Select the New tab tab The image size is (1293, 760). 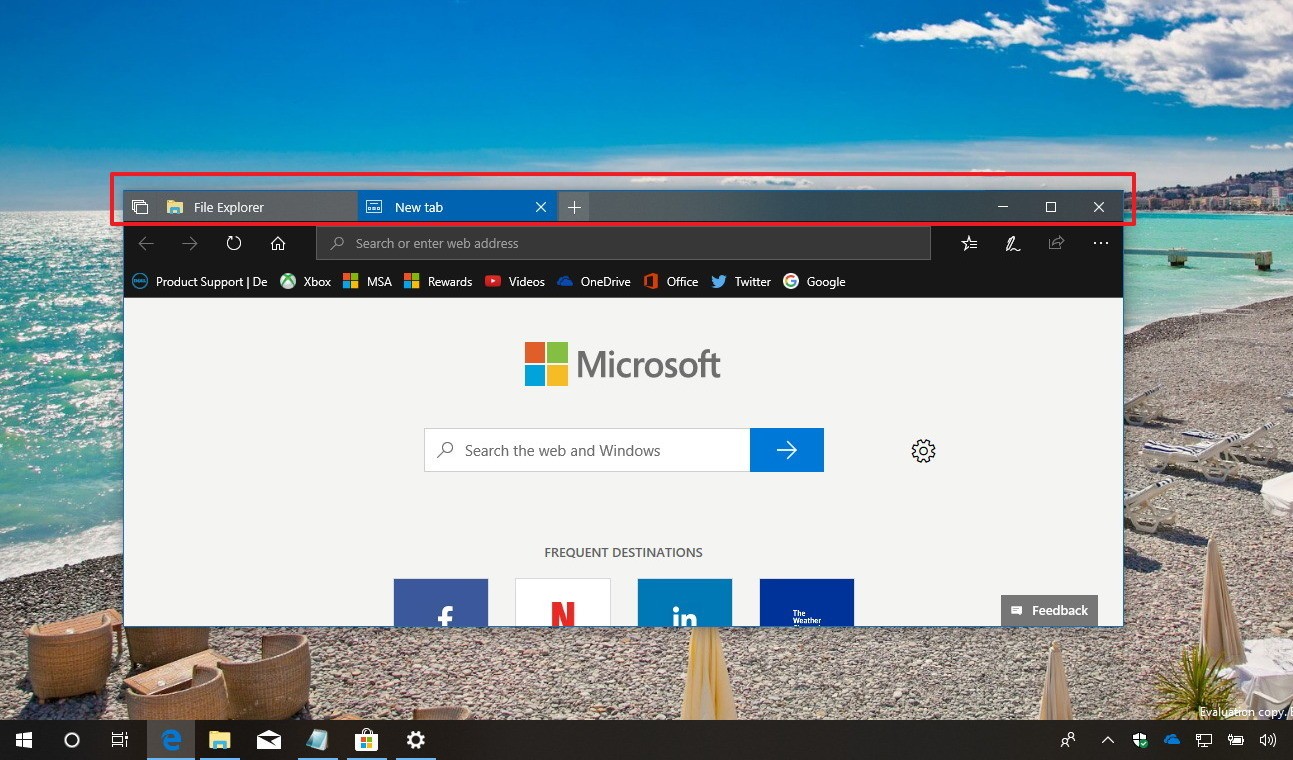click(457, 207)
